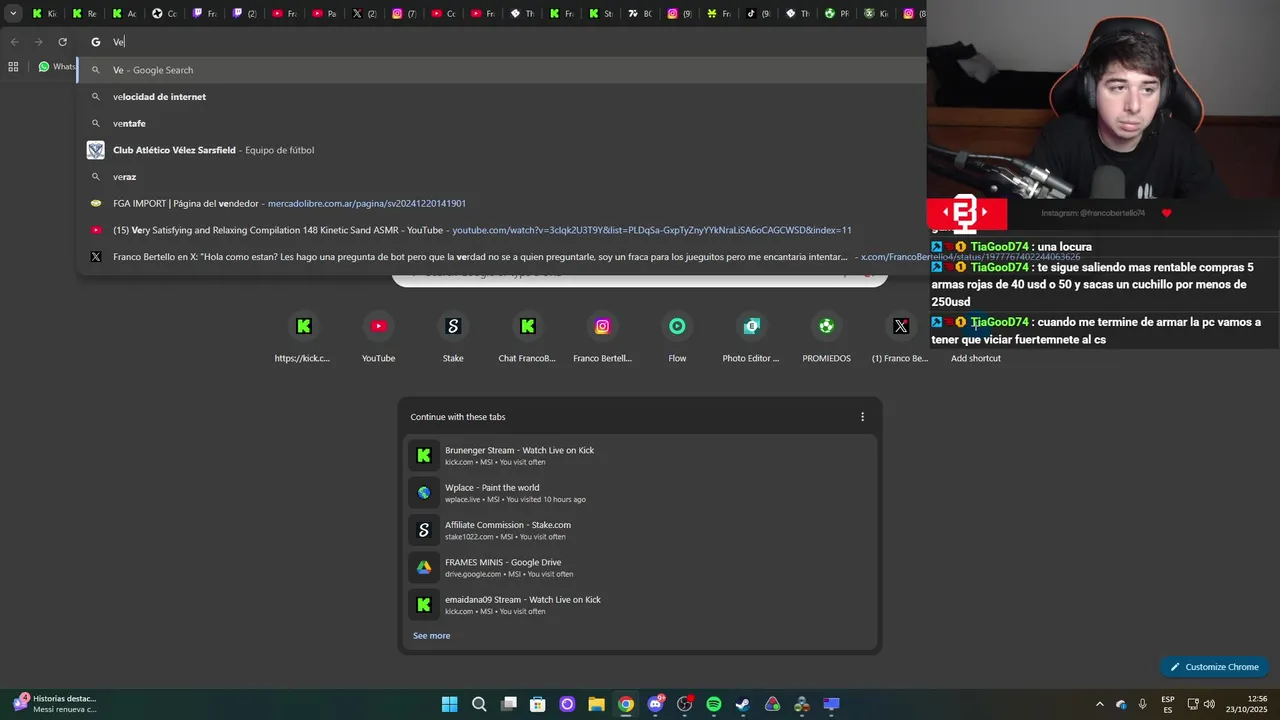Open the Photo Editor shortcut tile

[751, 337]
